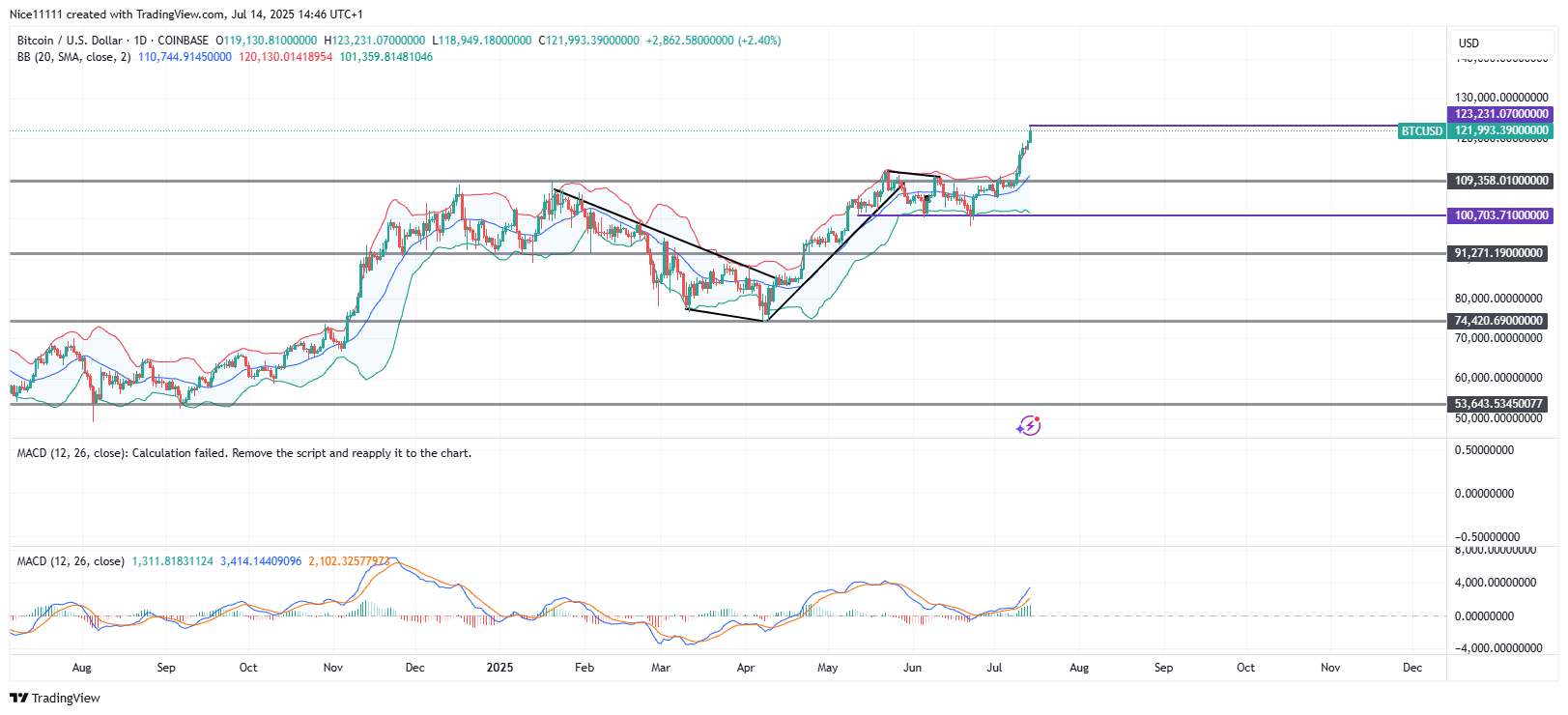The height and width of the screenshot is (715, 1568).
Task: Click the May label on time axis
Action: coord(828,668)
